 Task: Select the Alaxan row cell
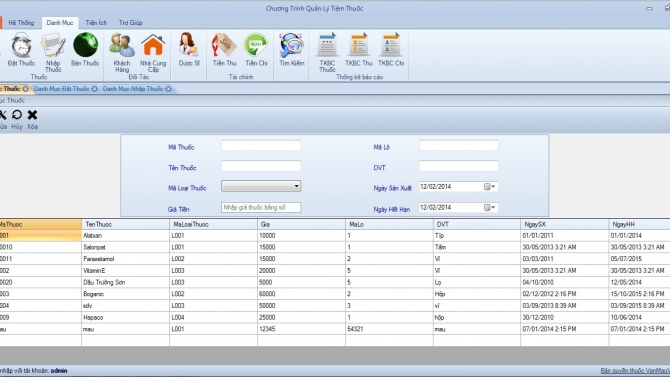126,236
